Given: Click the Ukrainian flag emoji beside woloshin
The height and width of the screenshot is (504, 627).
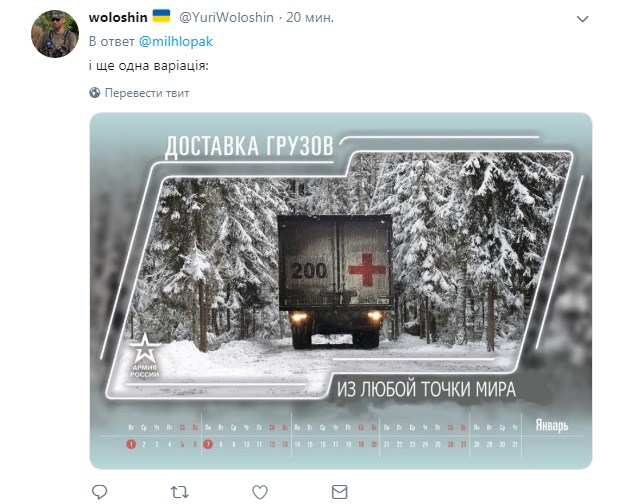Looking at the screenshot, I should click(x=162, y=17).
